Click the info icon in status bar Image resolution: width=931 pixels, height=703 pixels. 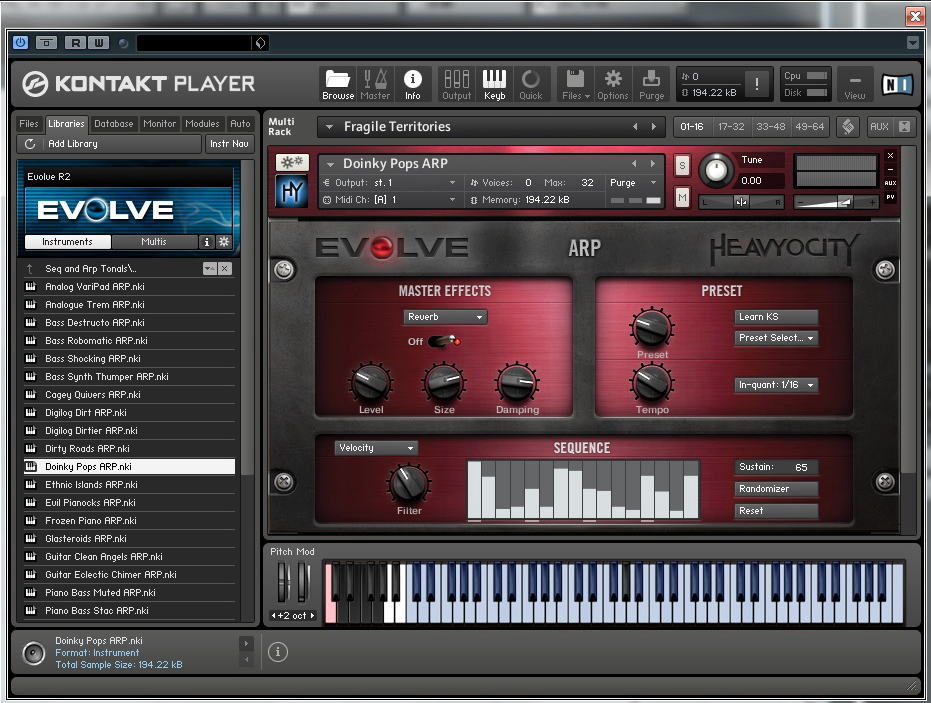coord(277,652)
